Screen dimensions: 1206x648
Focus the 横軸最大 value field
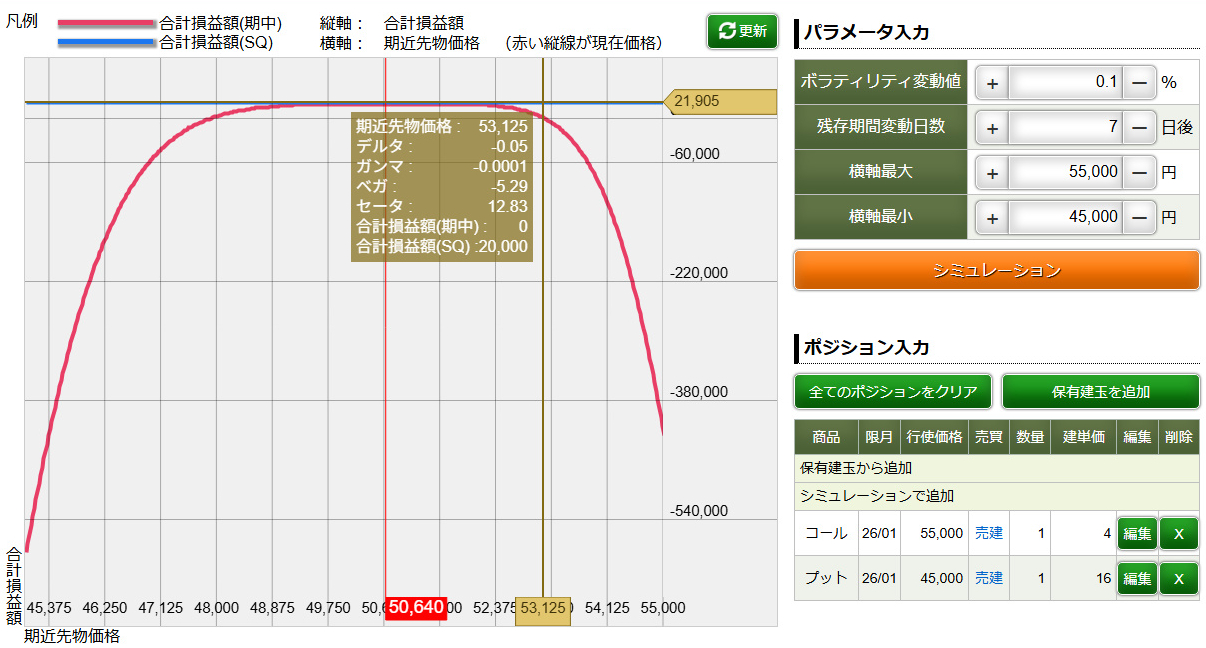click(x=1066, y=172)
